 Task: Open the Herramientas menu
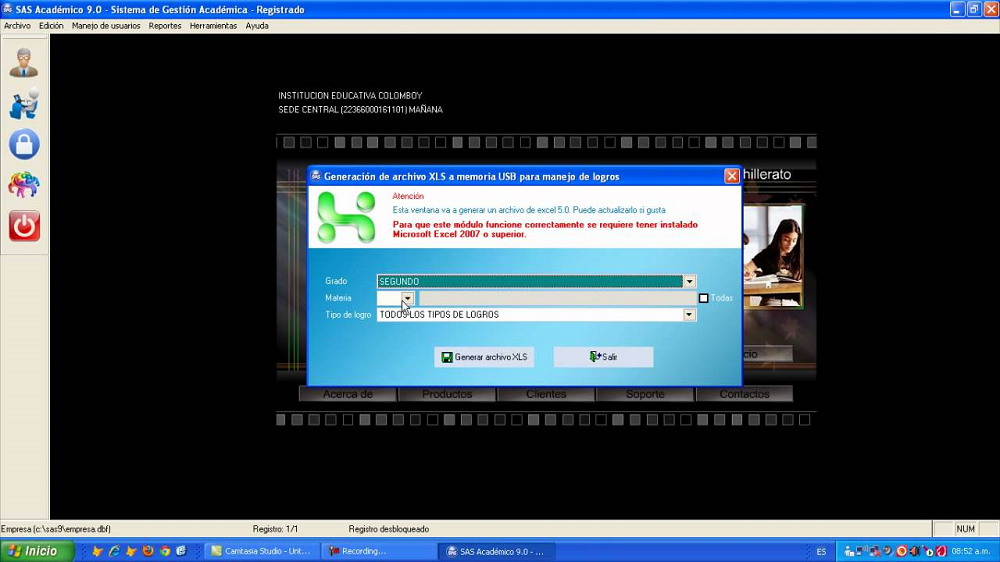coord(213,26)
